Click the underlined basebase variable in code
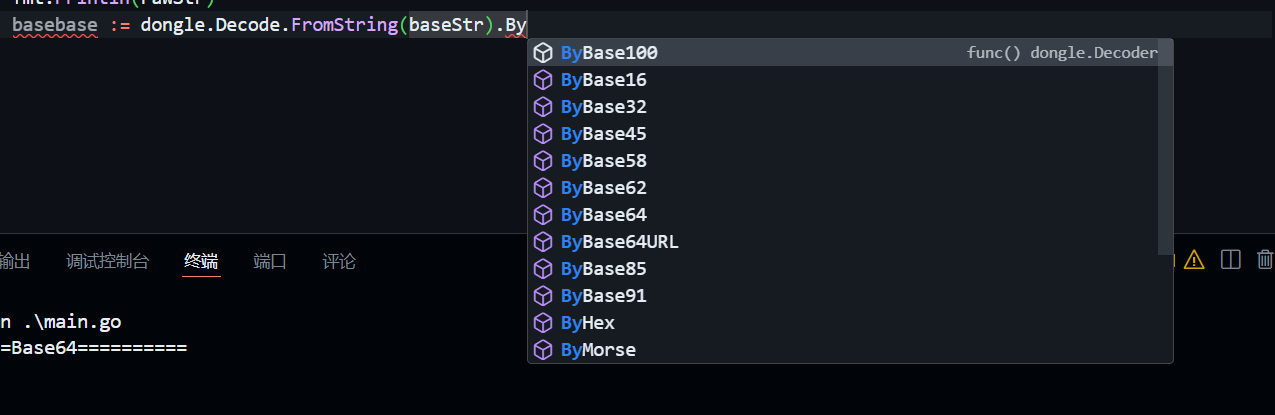 [54, 25]
